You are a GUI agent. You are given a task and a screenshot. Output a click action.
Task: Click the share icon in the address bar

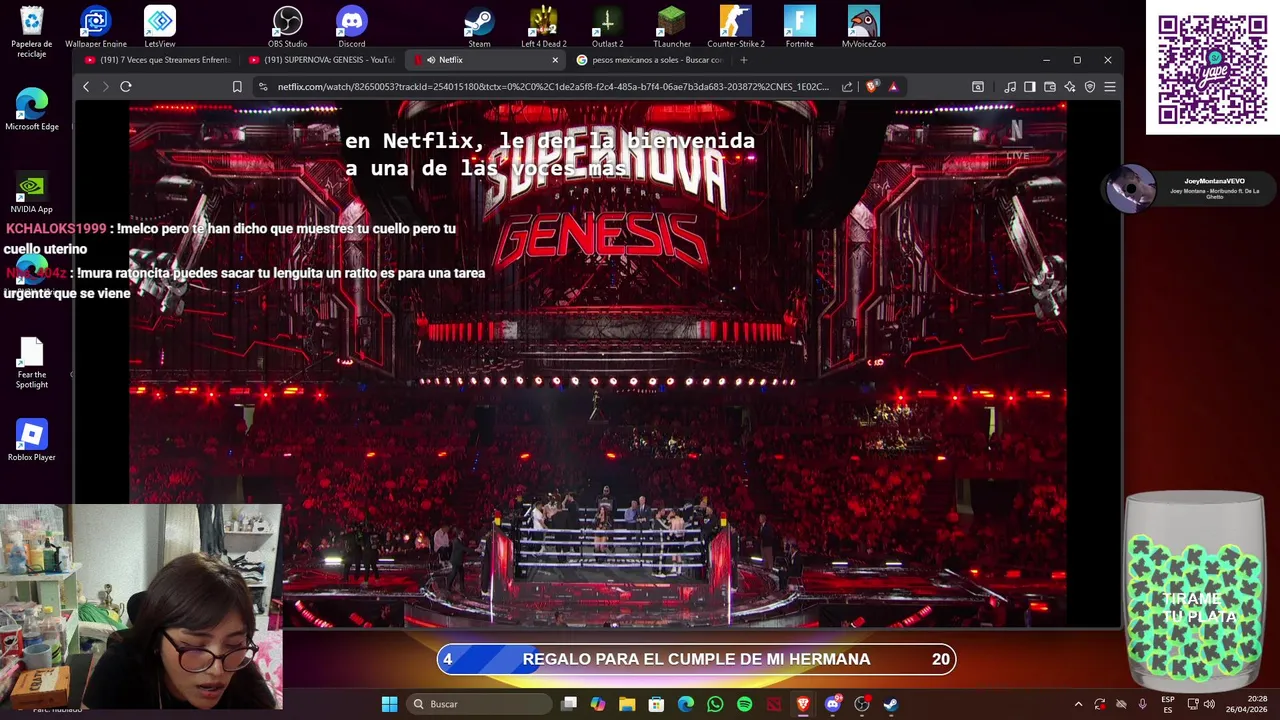click(x=847, y=87)
